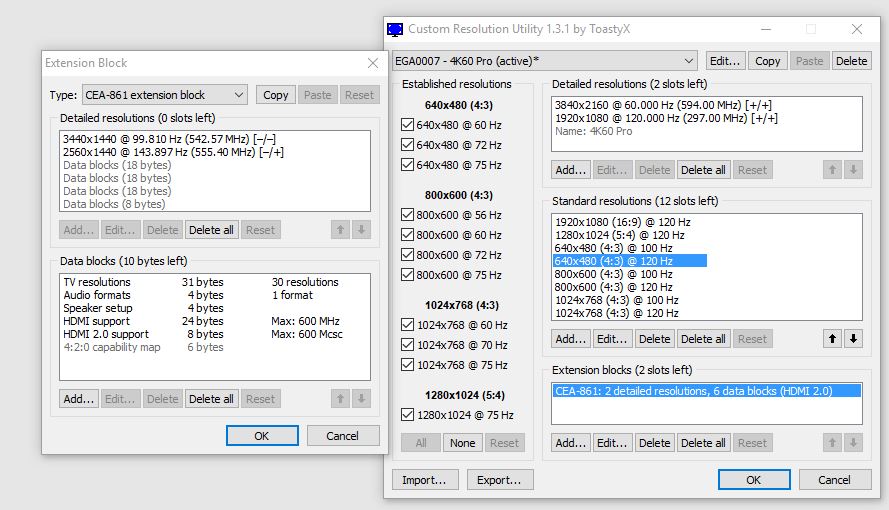Click the Custom Resolution Utility monitor icon
Image resolution: width=889 pixels, height=510 pixels.
395,29
